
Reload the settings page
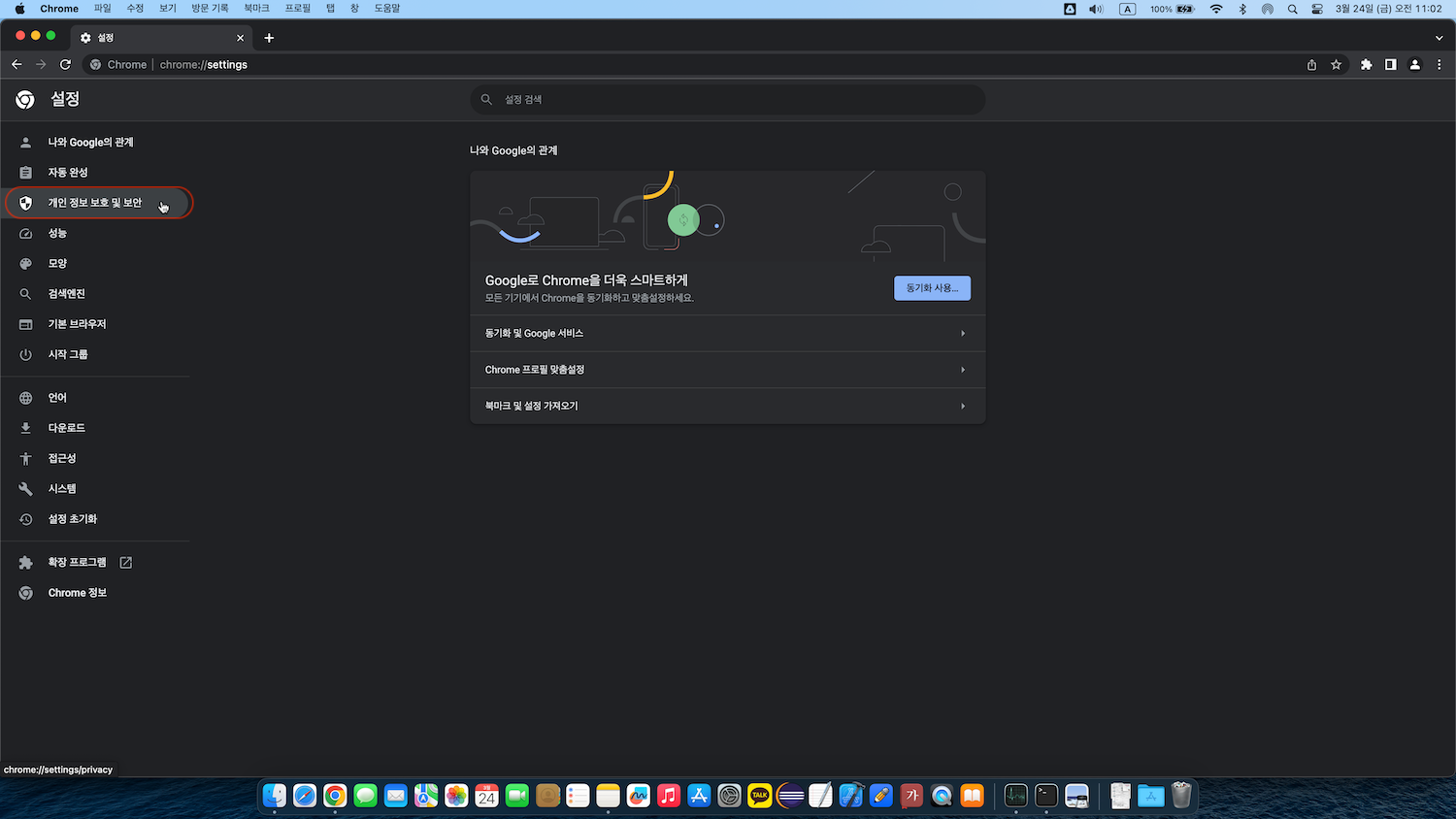(x=65, y=65)
